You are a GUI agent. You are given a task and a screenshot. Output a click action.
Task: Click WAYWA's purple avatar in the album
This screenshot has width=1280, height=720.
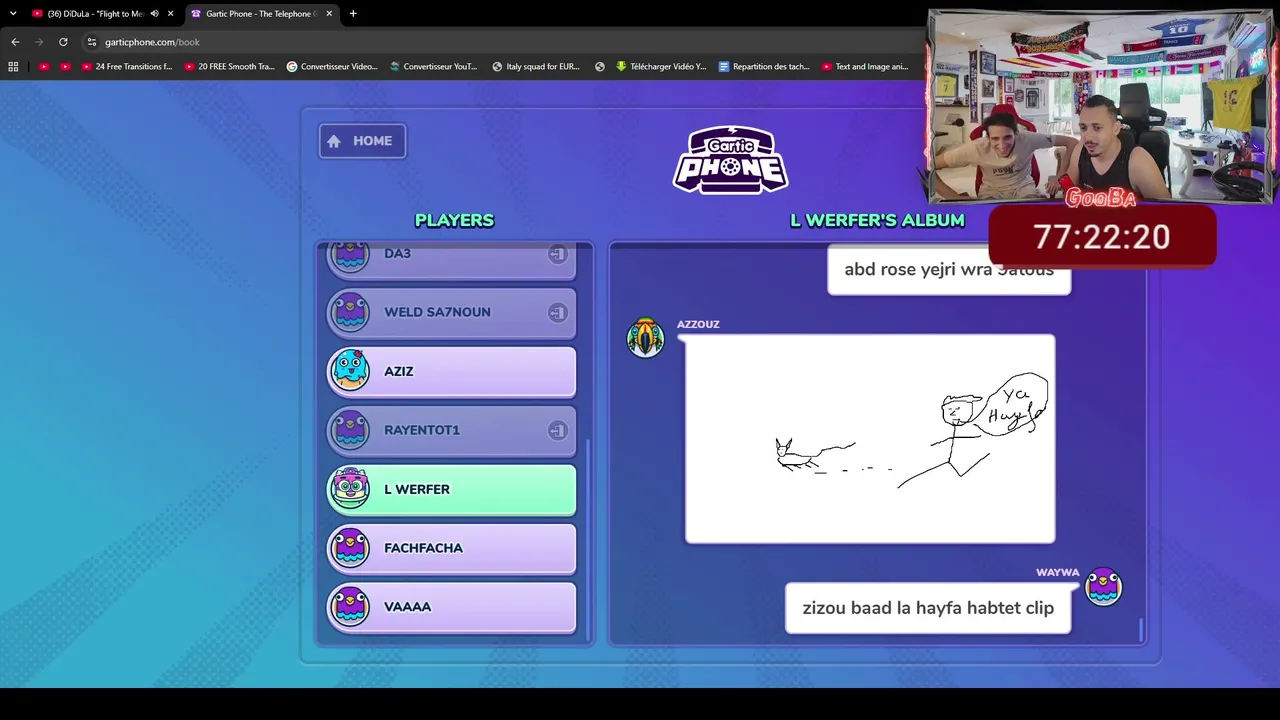click(x=1104, y=587)
